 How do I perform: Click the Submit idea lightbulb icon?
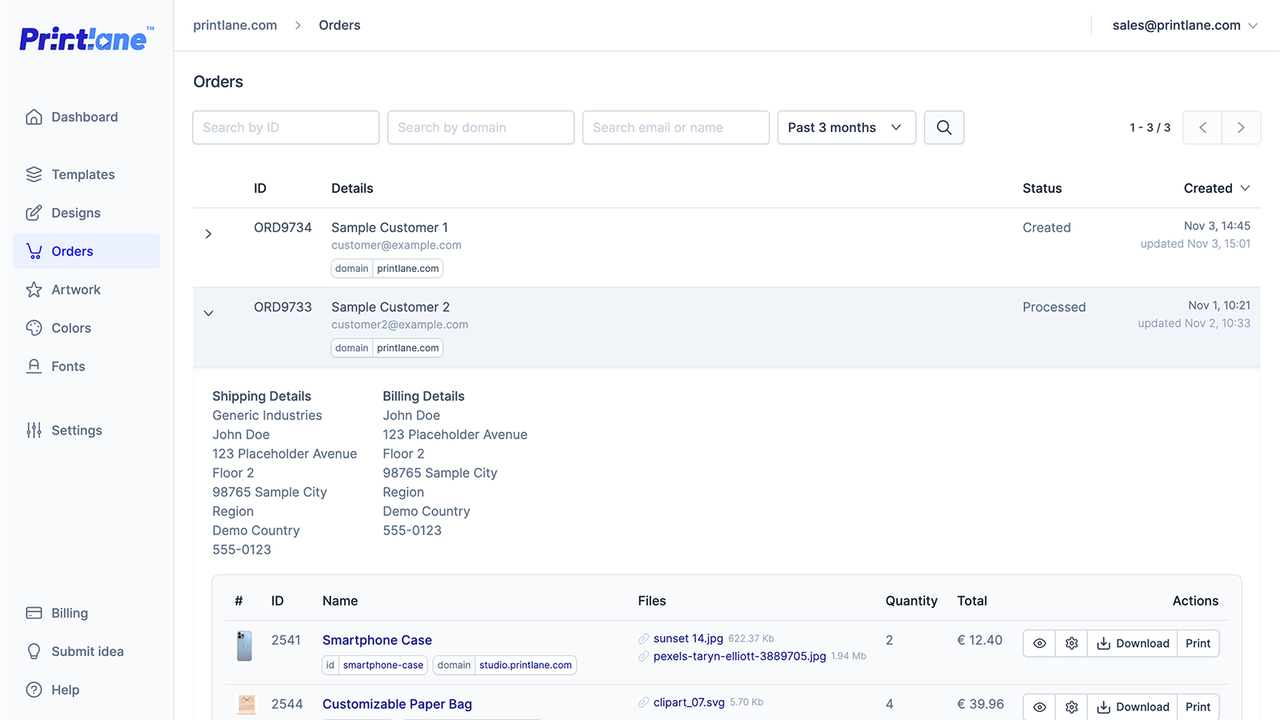click(x=32, y=651)
